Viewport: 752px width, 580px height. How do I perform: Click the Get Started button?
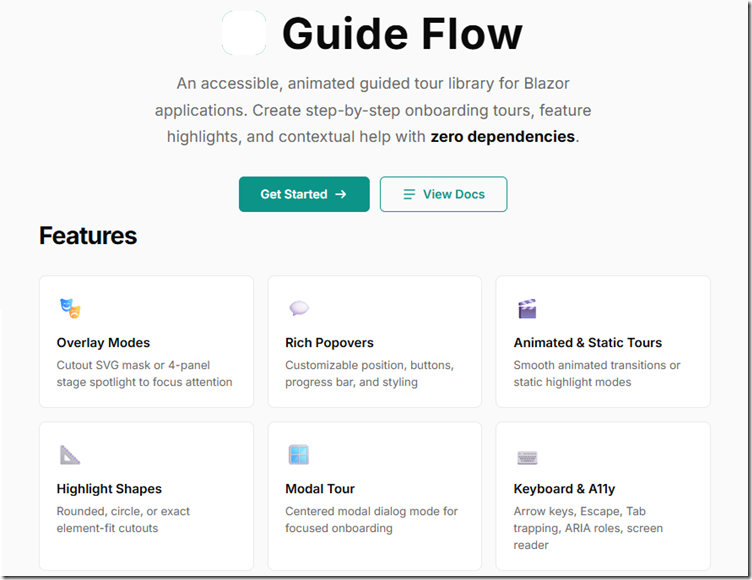coord(304,194)
